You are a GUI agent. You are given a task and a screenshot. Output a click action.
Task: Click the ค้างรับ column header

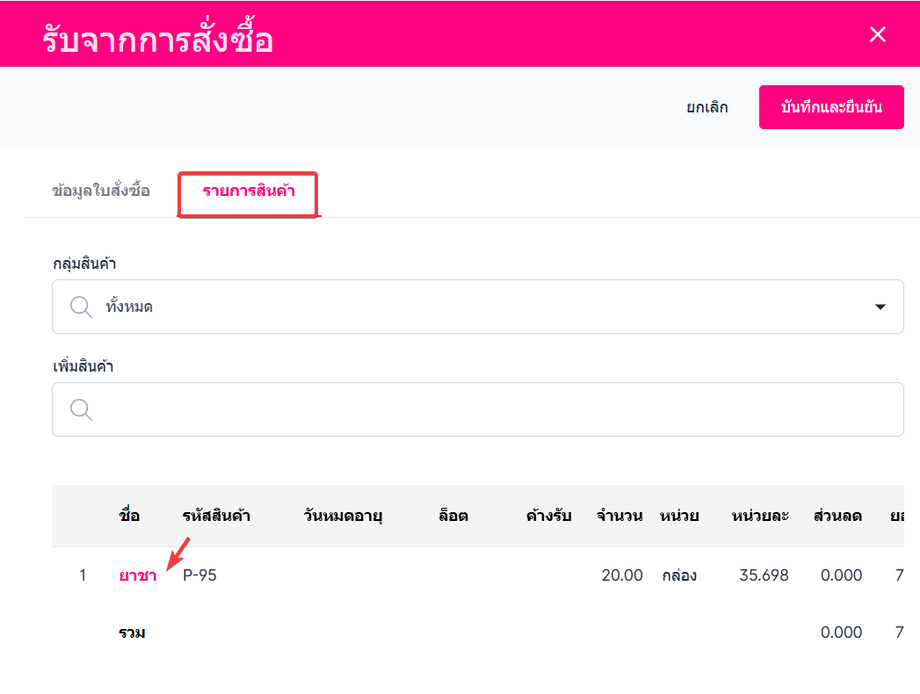pos(549,516)
